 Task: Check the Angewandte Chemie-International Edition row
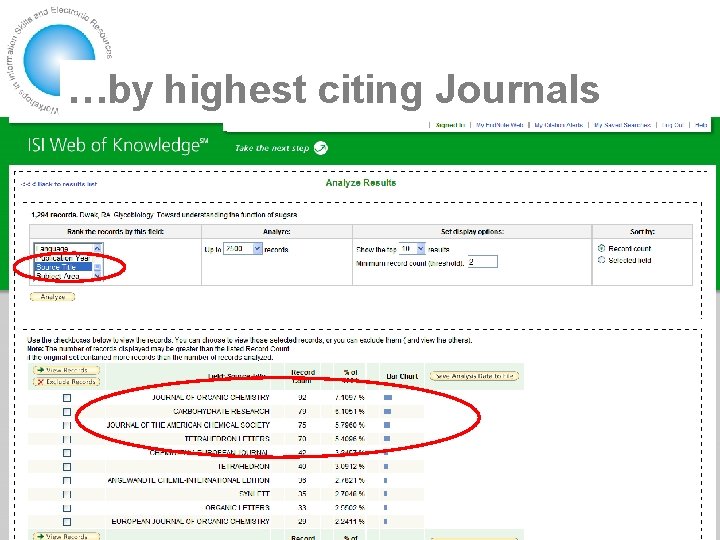click(67, 481)
